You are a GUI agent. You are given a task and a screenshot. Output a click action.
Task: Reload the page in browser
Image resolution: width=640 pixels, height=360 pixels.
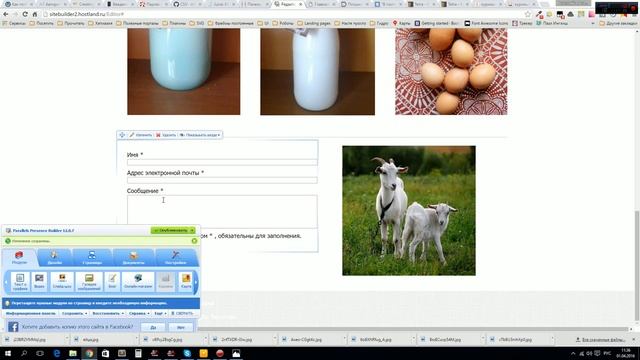pos(25,14)
